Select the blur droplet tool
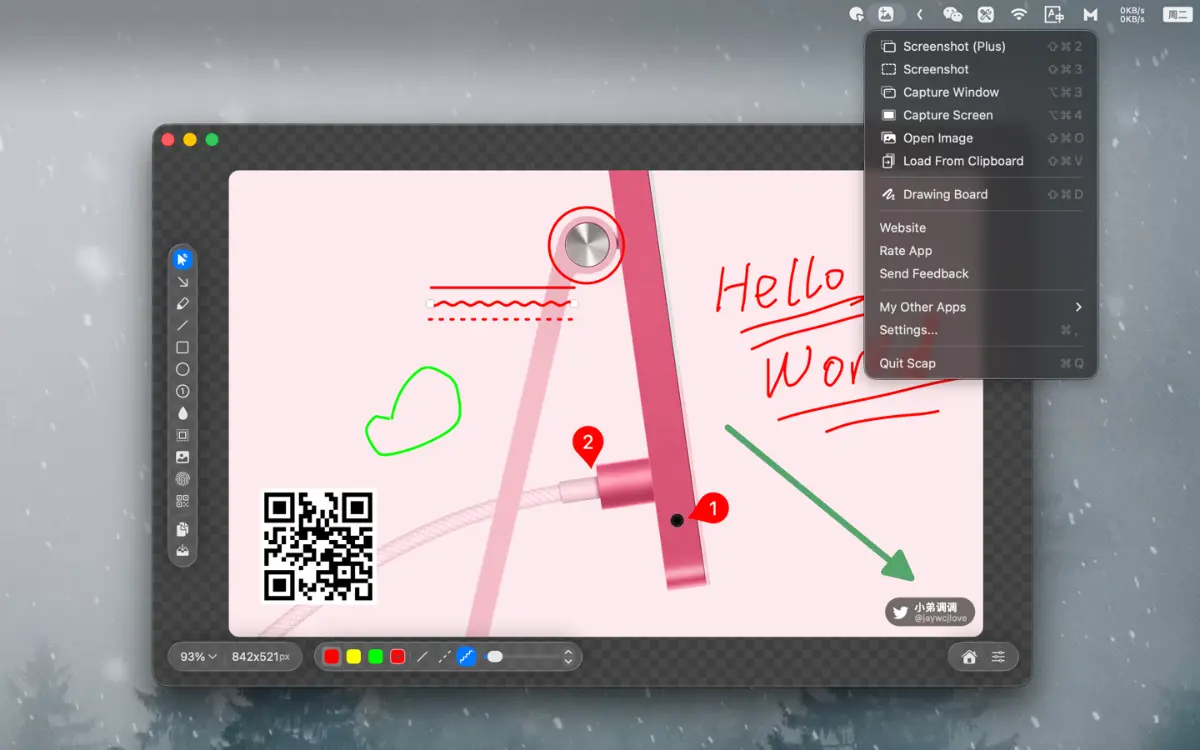Viewport: 1200px width, 750px height. click(182, 413)
